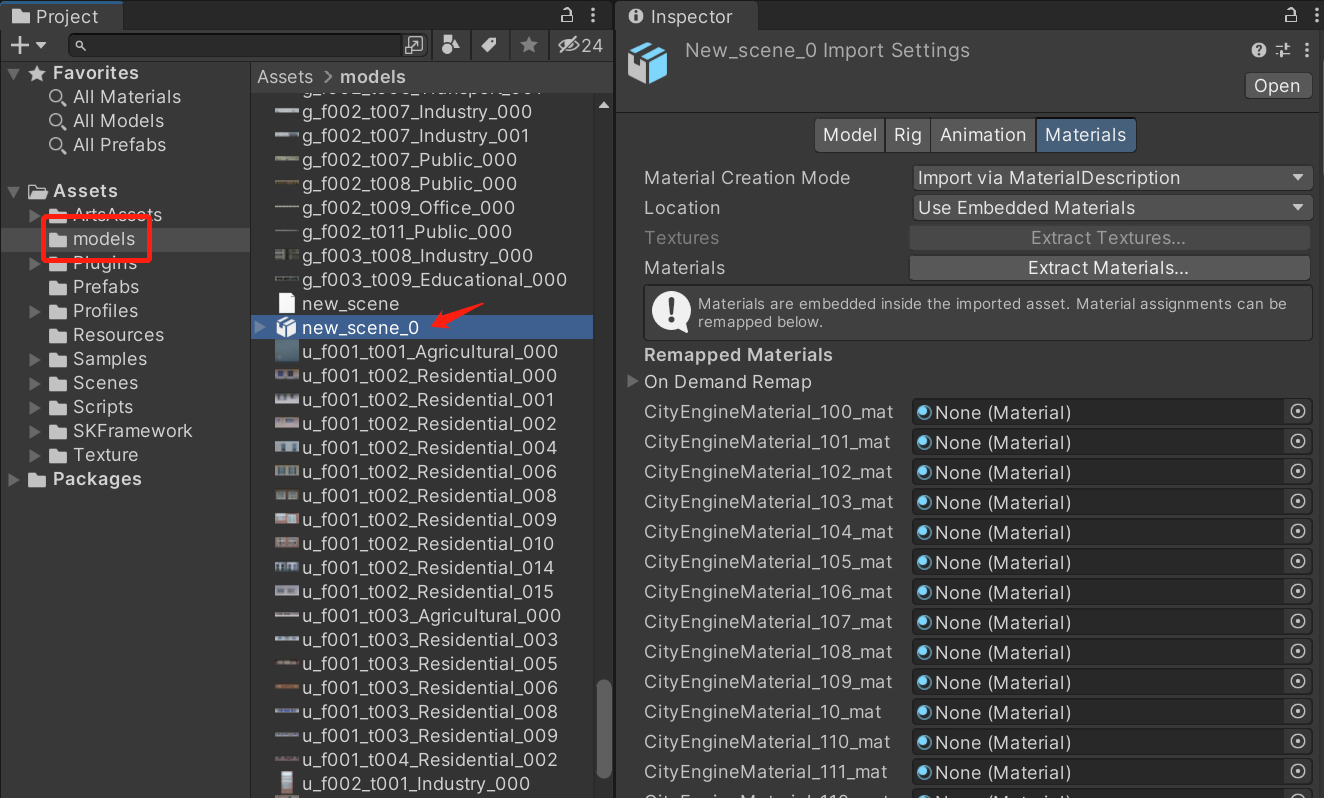Screen dimensions: 1324x798
Task: Expand the new_scene_0 asset
Action: click(259, 327)
